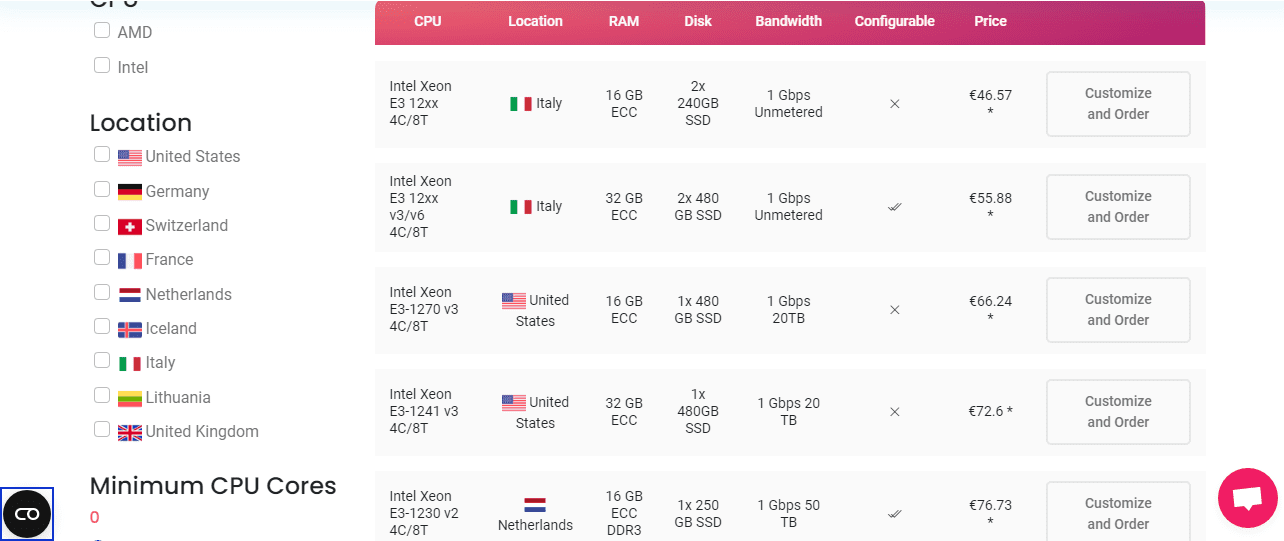Sort the table by the Price column header

click(x=991, y=21)
